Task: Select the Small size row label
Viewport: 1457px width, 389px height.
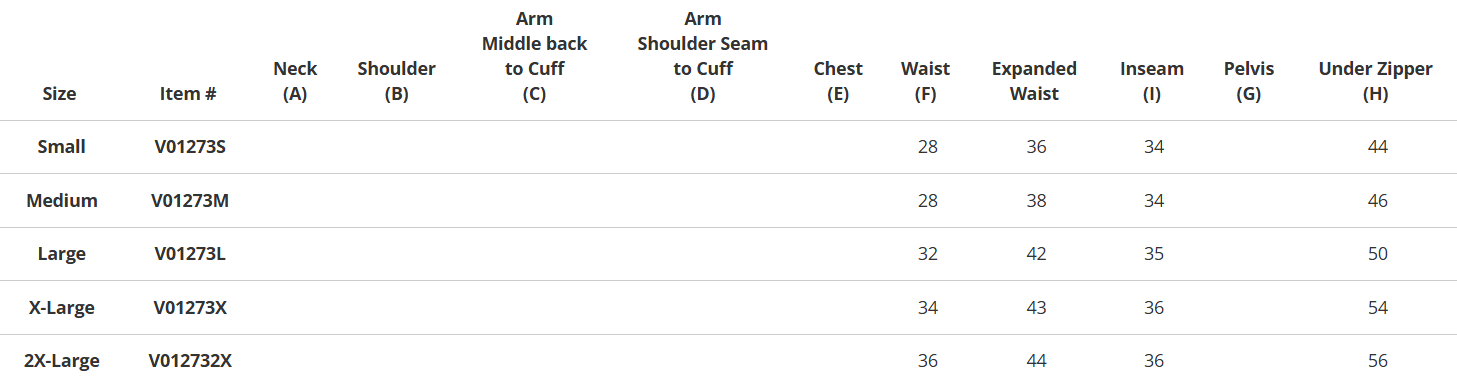Action: pyautogui.click(x=61, y=147)
